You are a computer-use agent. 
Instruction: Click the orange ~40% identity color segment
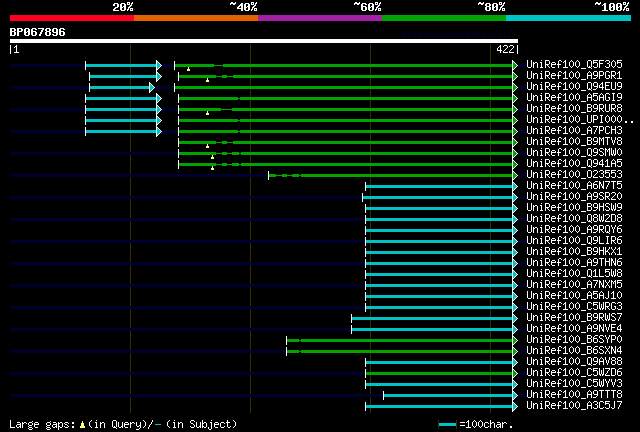pyautogui.click(x=196, y=18)
